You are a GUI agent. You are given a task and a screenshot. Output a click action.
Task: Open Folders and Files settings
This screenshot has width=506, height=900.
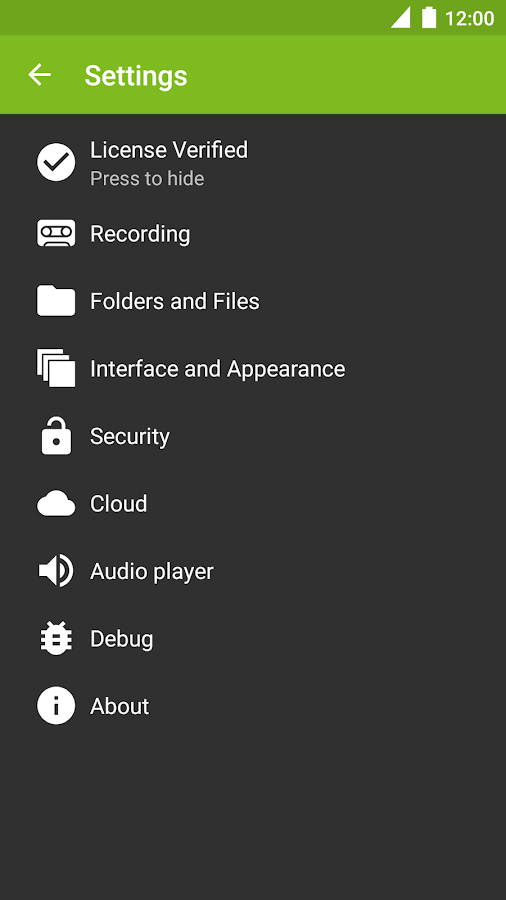(253, 301)
